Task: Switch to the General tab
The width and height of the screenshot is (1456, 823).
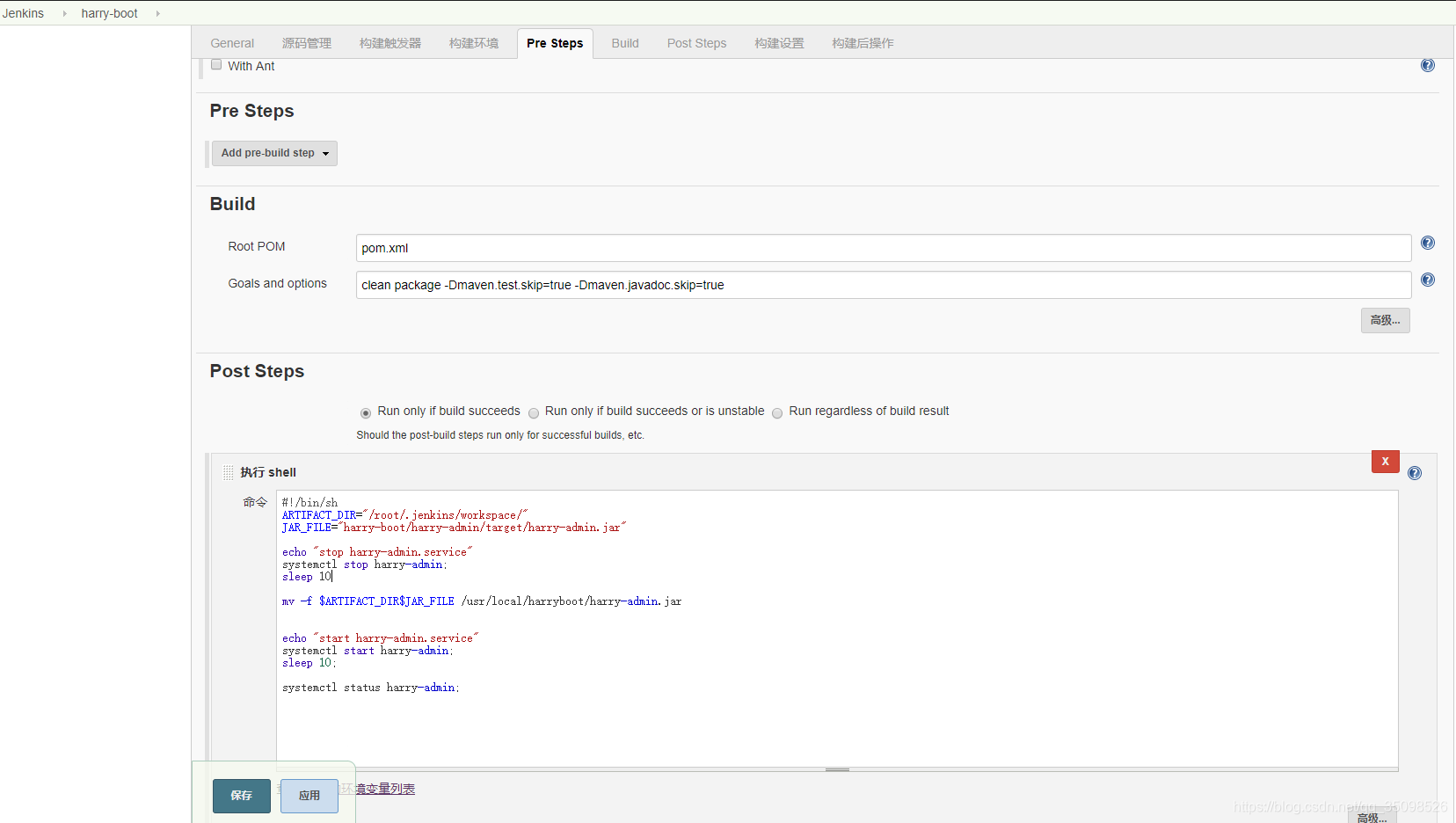Action: tap(232, 43)
